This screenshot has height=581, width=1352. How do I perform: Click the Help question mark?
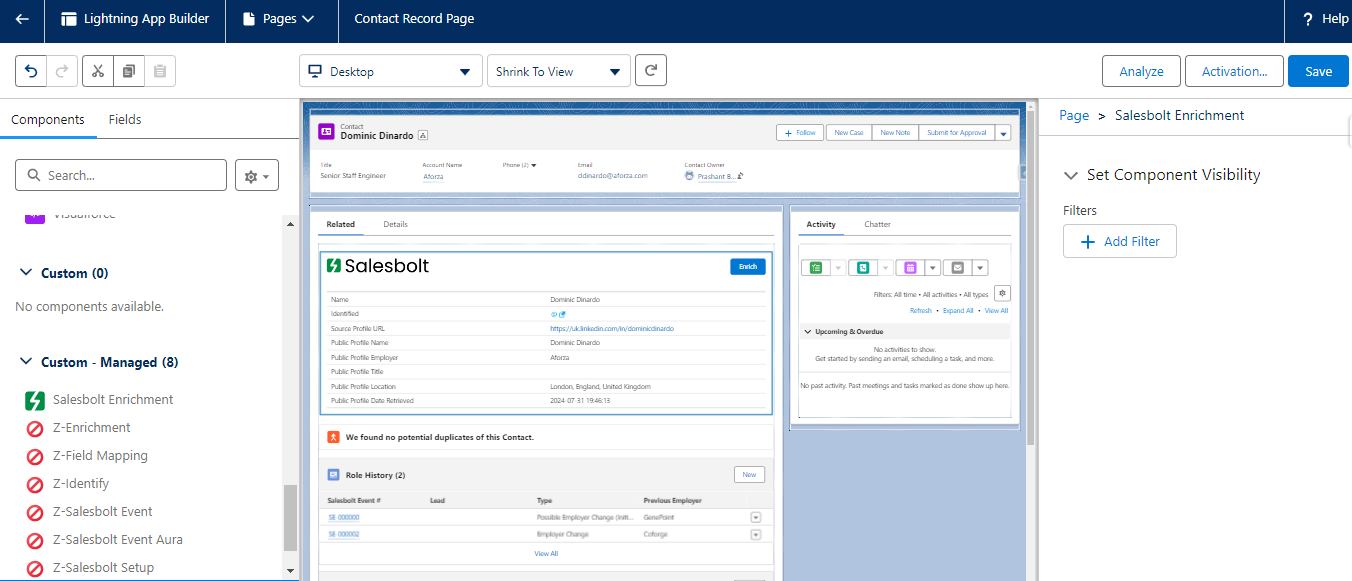tap(1307, 19)
